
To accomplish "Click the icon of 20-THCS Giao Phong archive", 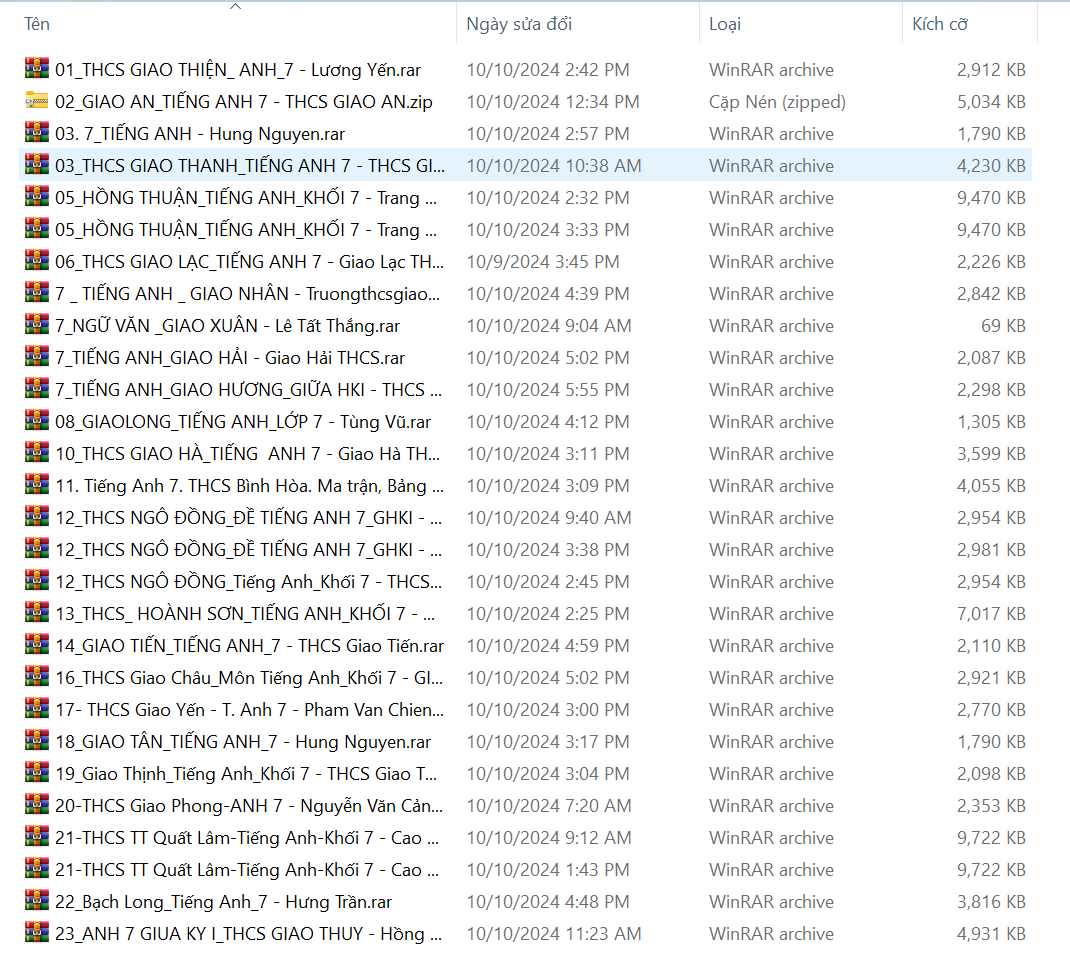I will point(36,805).
